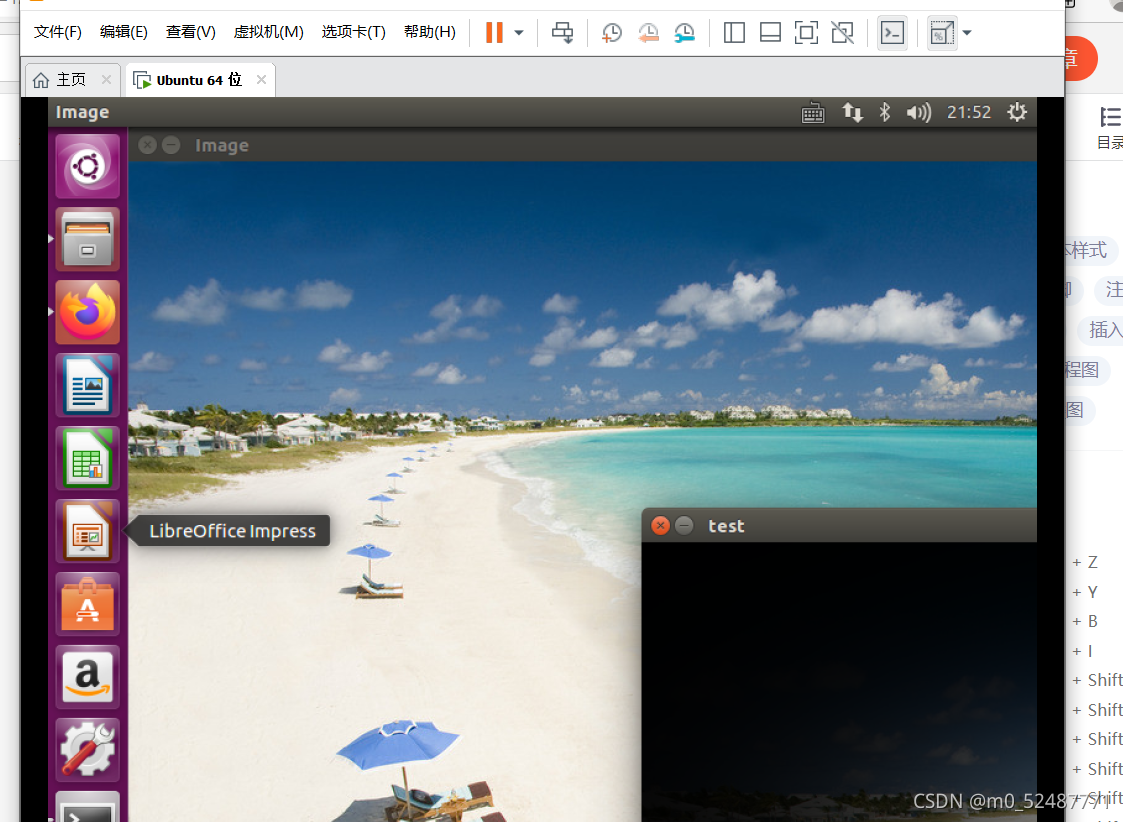This screenshot has height=822, width=1123.
Task: Close the Image window
Action: [147, 145]
